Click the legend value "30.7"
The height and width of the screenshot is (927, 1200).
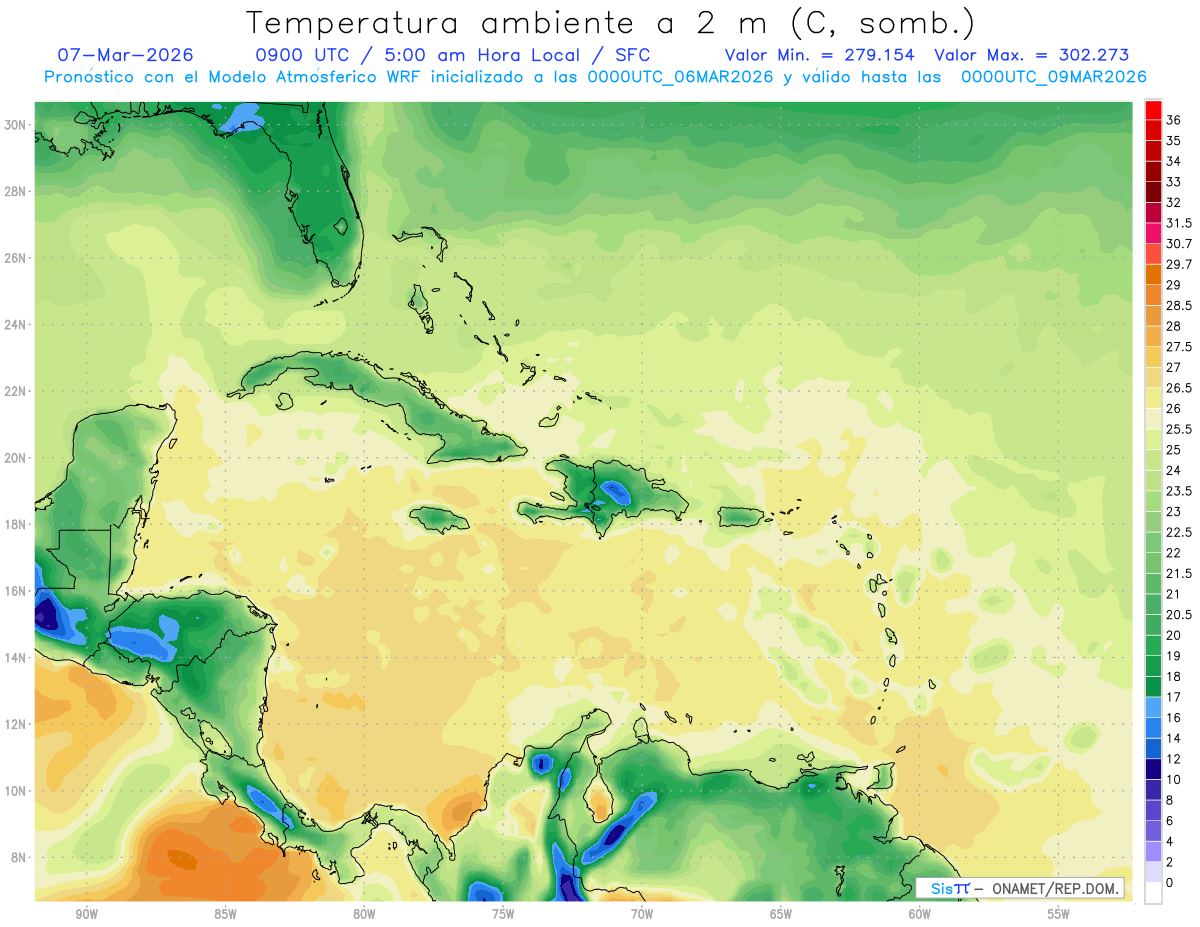[1179, 244]
